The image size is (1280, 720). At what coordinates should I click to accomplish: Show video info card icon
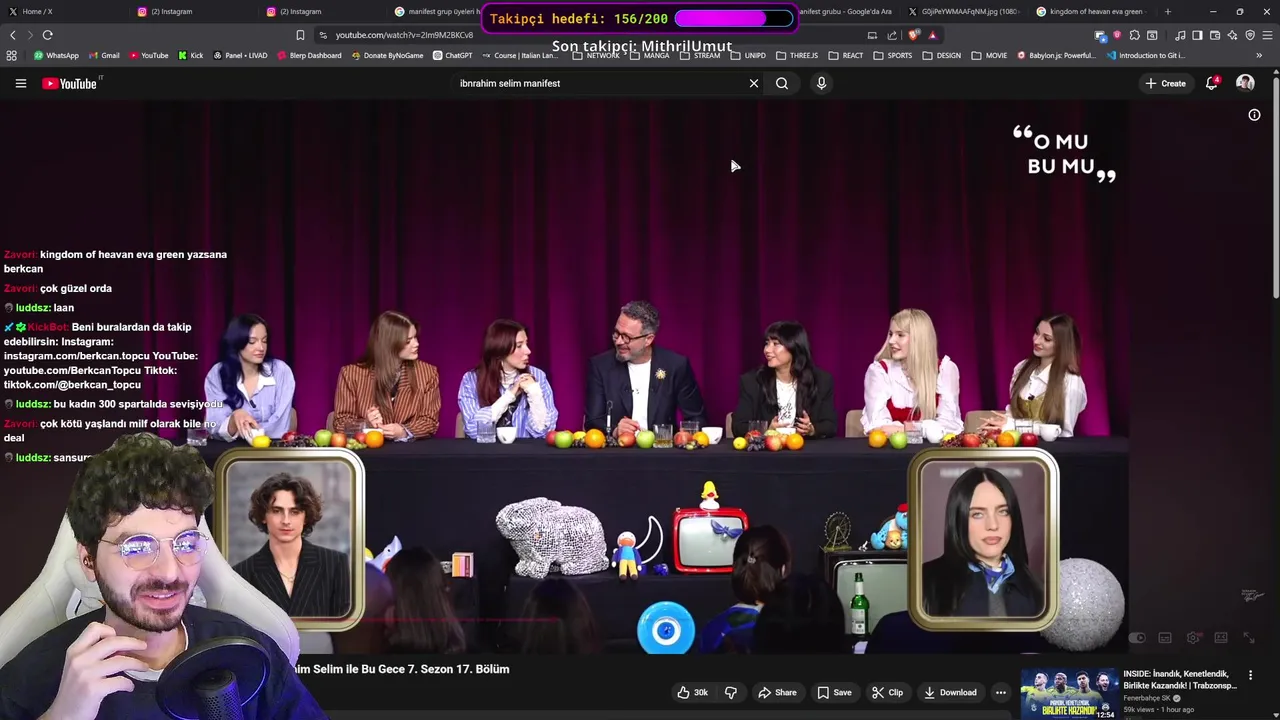point(1254,115)
